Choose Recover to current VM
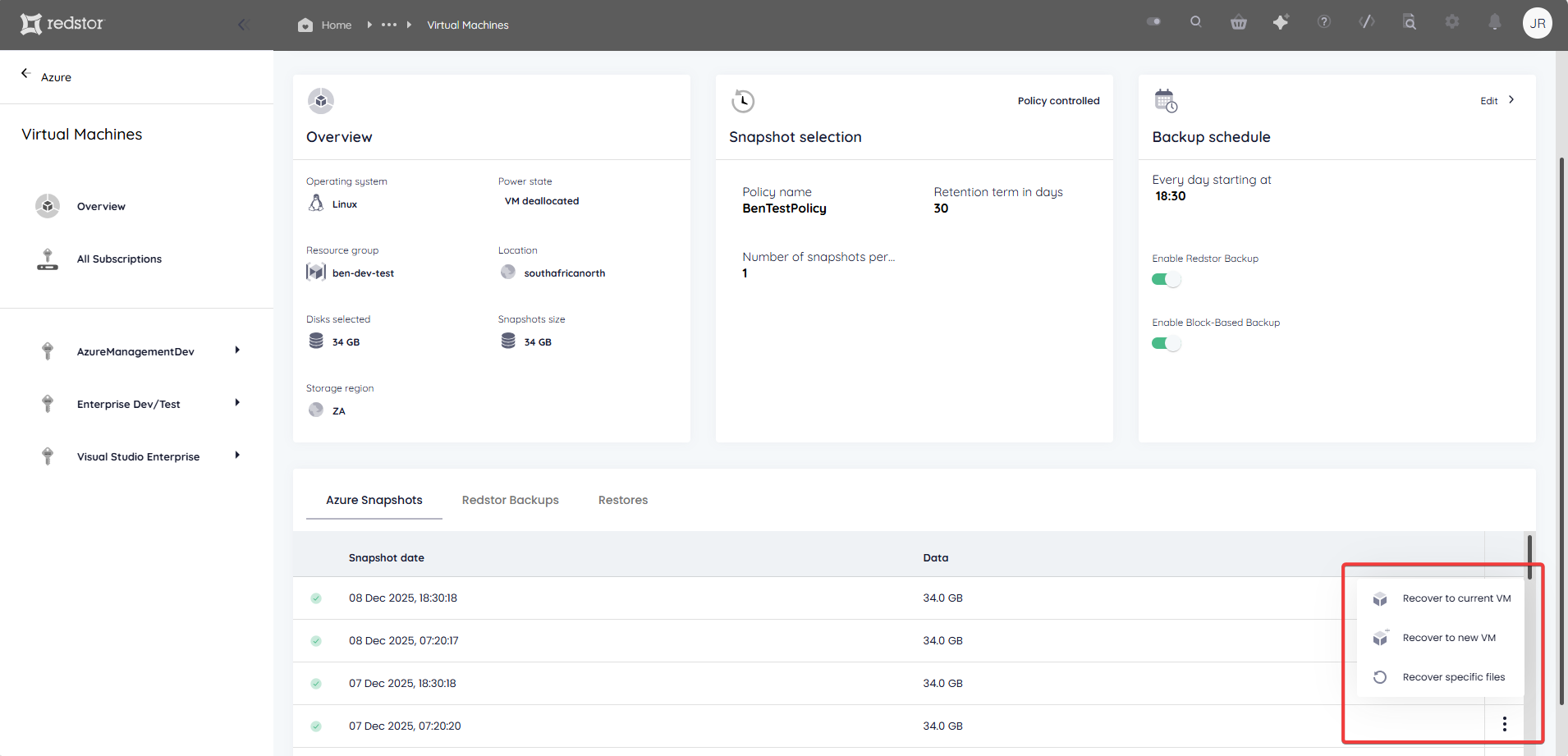The width and height of the screenshot is (1568, 756). 1441,598
